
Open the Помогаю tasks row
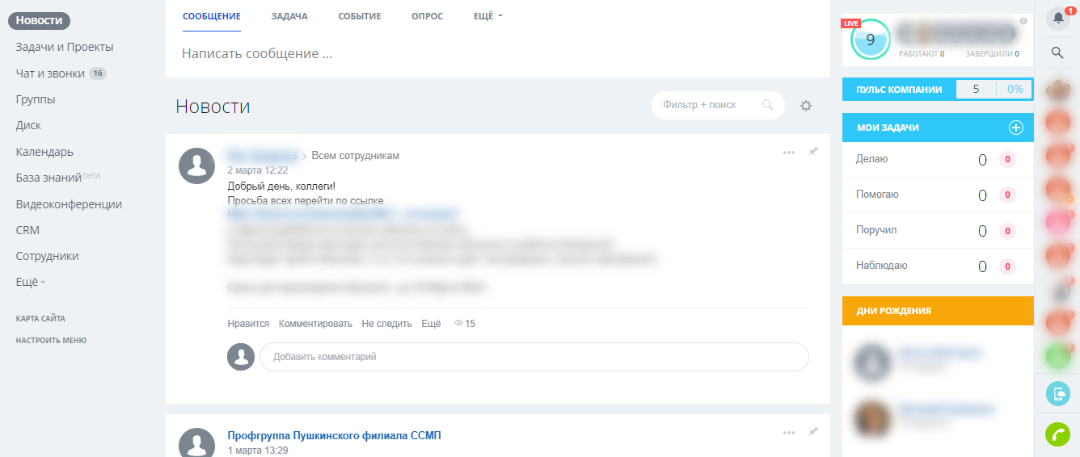937,195
